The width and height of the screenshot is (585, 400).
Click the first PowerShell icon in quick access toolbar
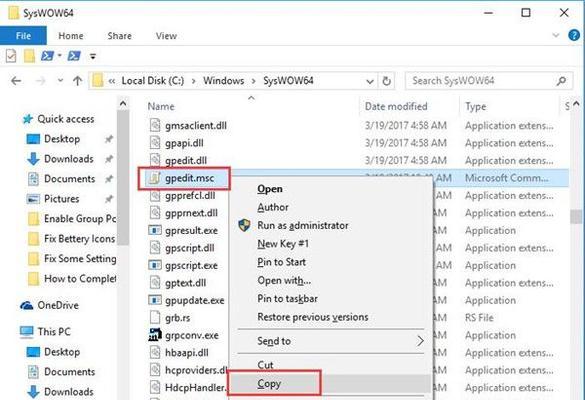pyautogui.click(x=47, y=56)
